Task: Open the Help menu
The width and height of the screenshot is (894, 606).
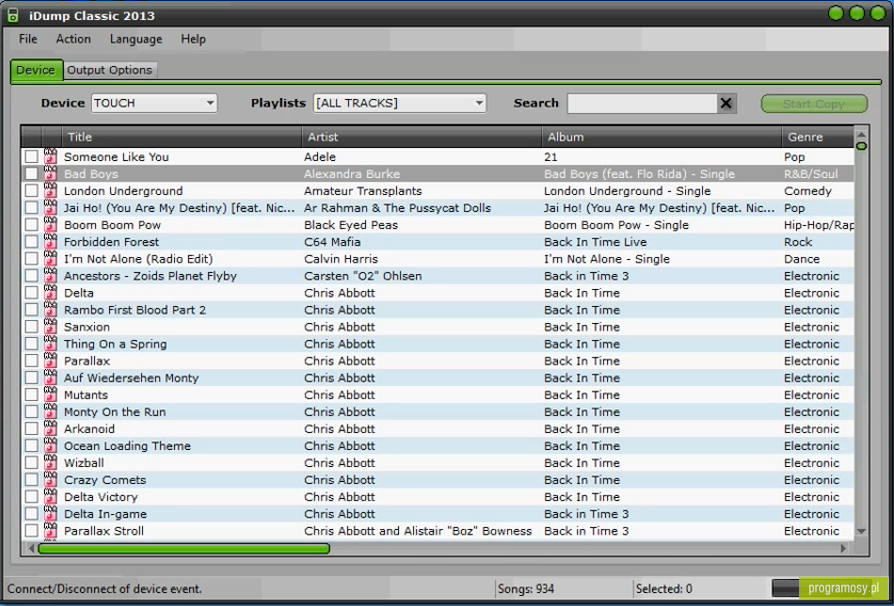Action: (x=193, y=39)
